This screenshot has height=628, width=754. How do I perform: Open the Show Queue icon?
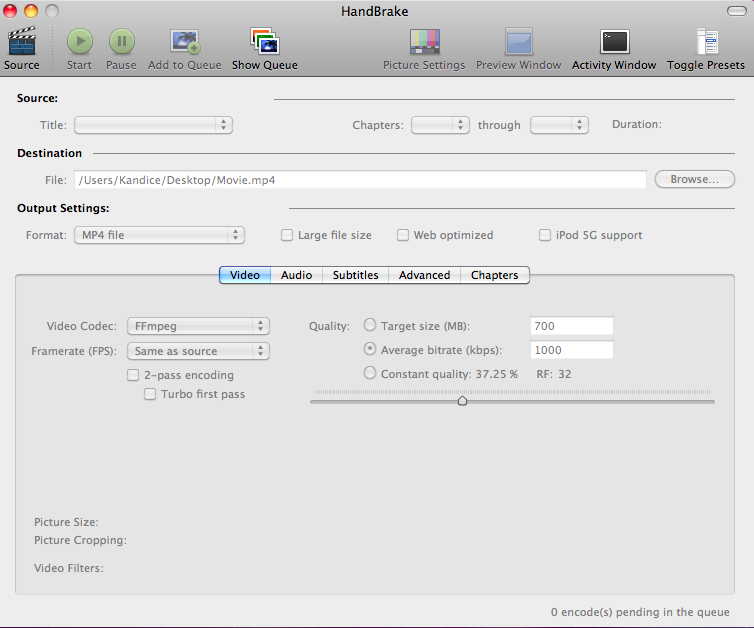tap(264, 41)
